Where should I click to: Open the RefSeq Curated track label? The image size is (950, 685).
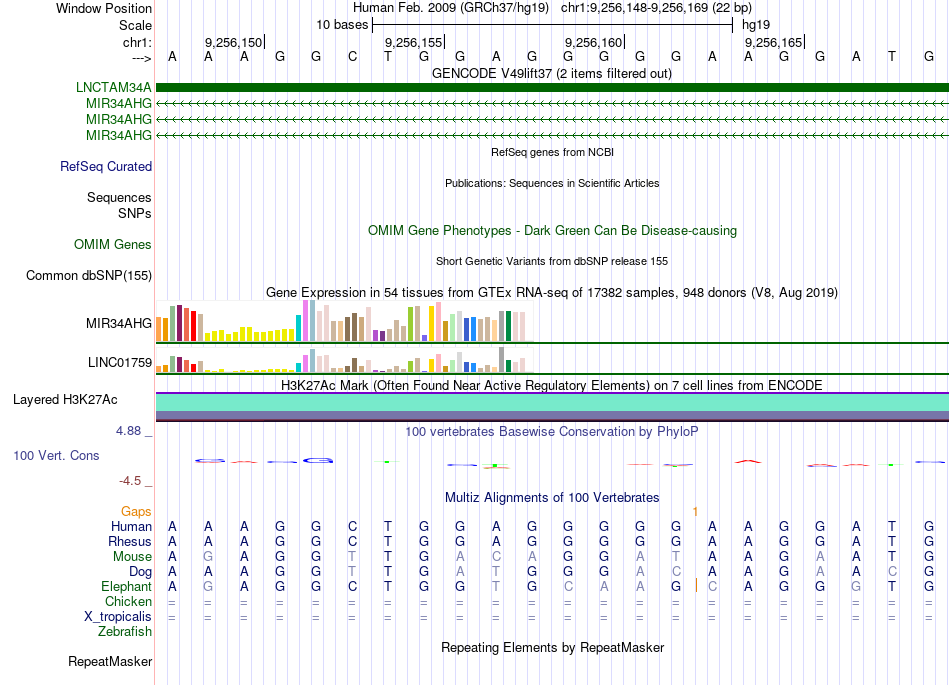105,166
